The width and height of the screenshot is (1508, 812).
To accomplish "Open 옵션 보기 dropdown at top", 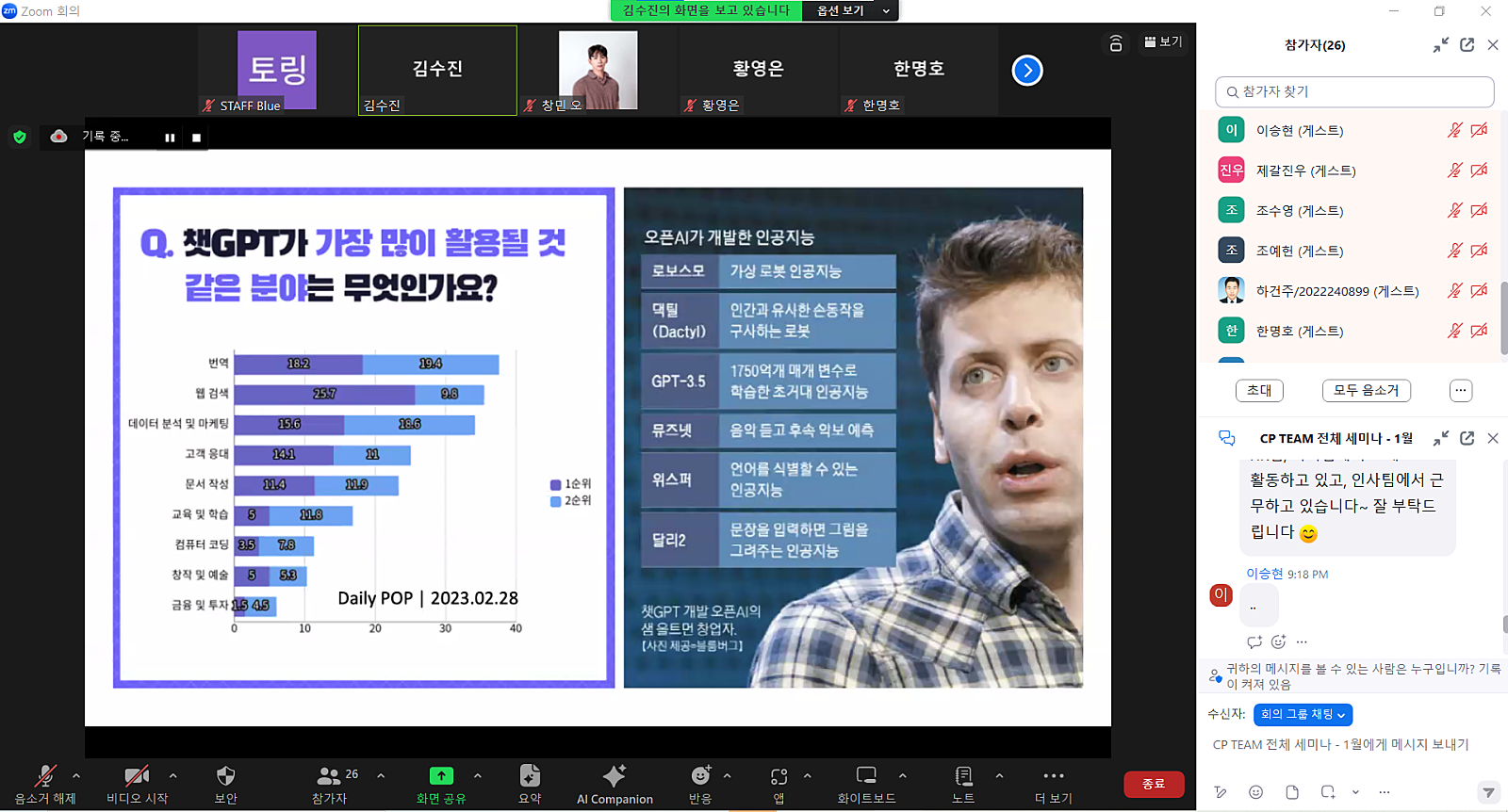I will click(852, 10).
